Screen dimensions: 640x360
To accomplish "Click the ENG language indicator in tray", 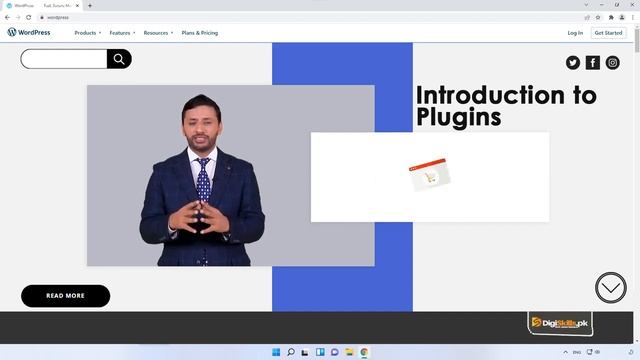I will 577,352.
